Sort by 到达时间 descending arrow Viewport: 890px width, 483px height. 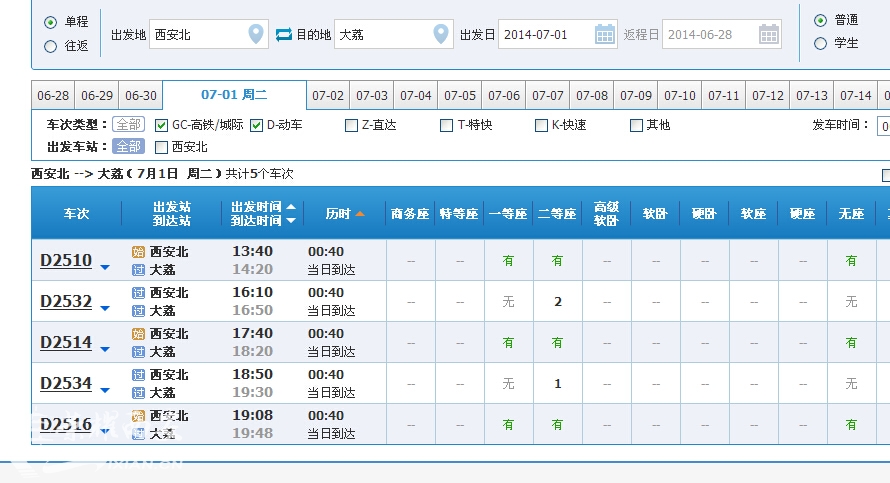click(x=291, y=221)
